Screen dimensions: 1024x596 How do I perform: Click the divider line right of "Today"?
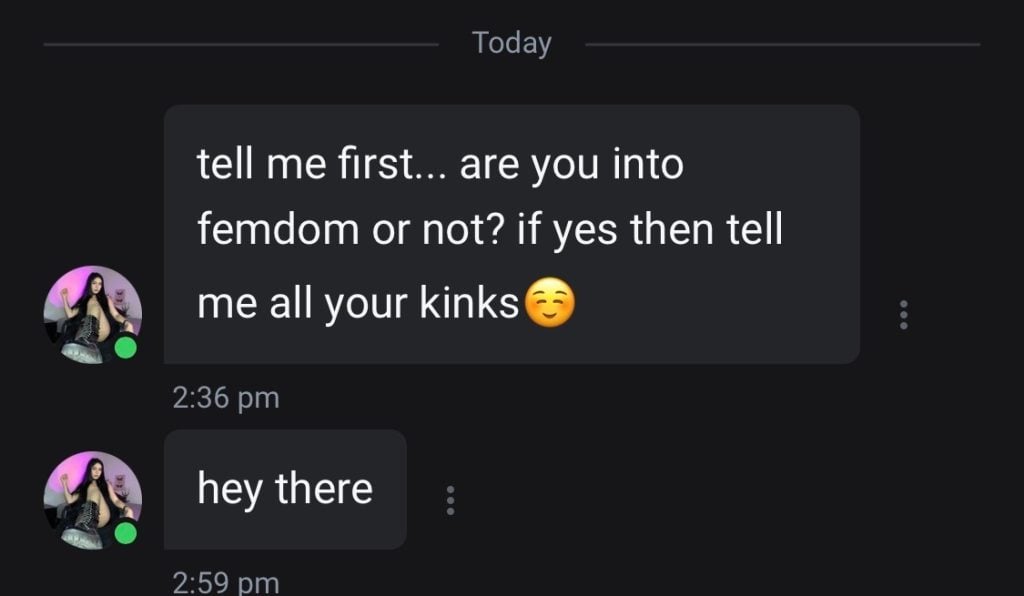click(782, 44)
